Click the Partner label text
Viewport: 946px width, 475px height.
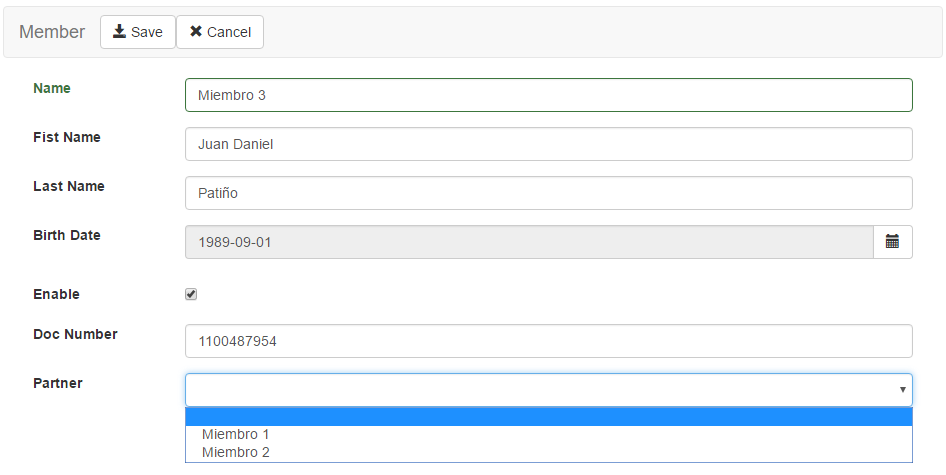click(58, 383)
